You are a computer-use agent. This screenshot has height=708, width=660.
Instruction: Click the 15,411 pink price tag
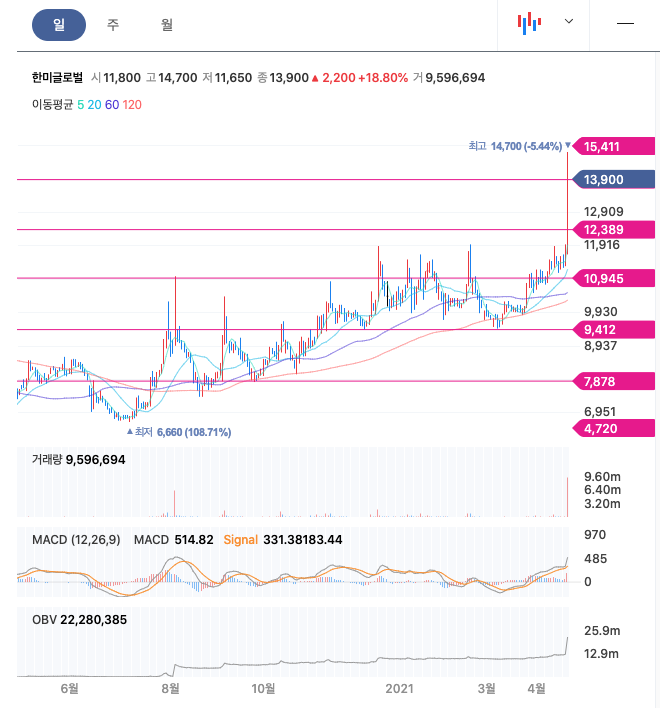click(x=614, y=146)
